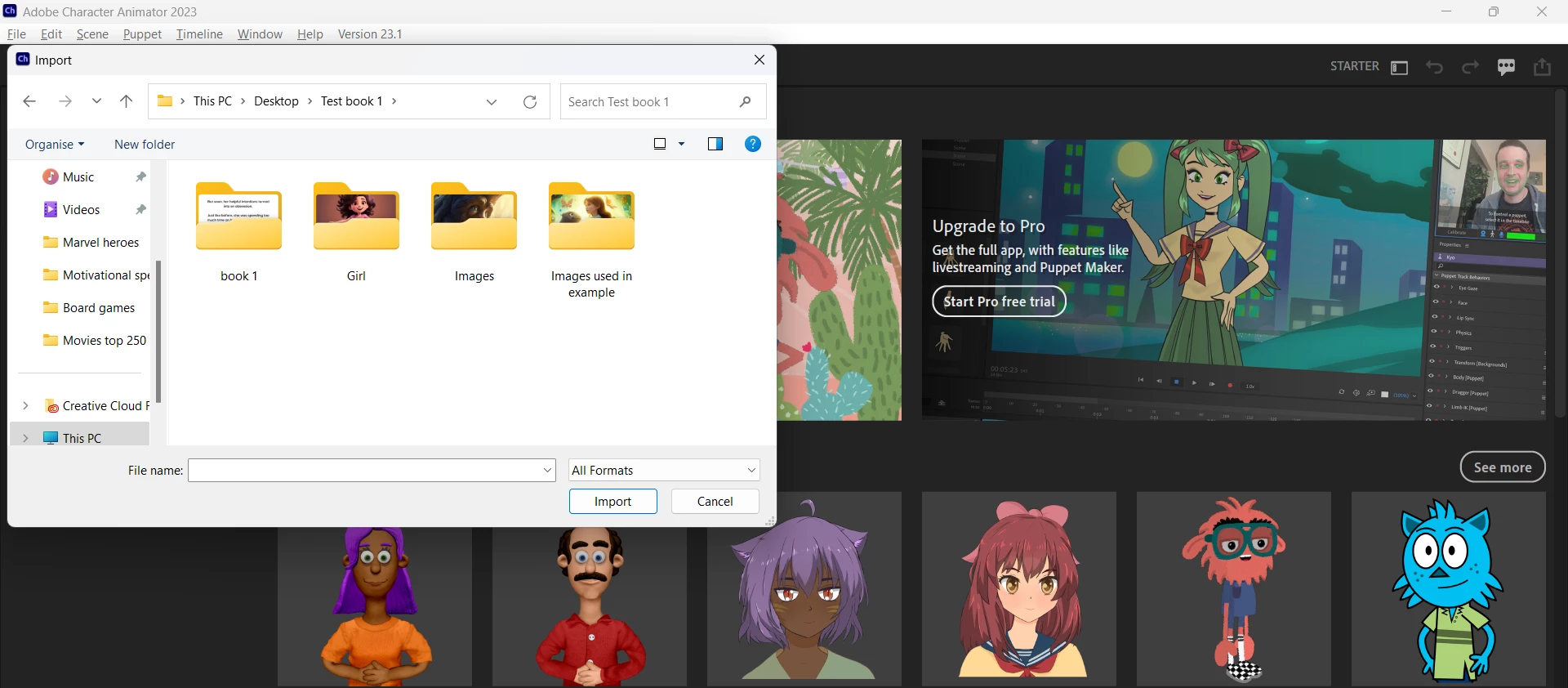Open the Motivational folder in sidebar
The width and height of the screenshot is (1568, 688).
point(96,275)
